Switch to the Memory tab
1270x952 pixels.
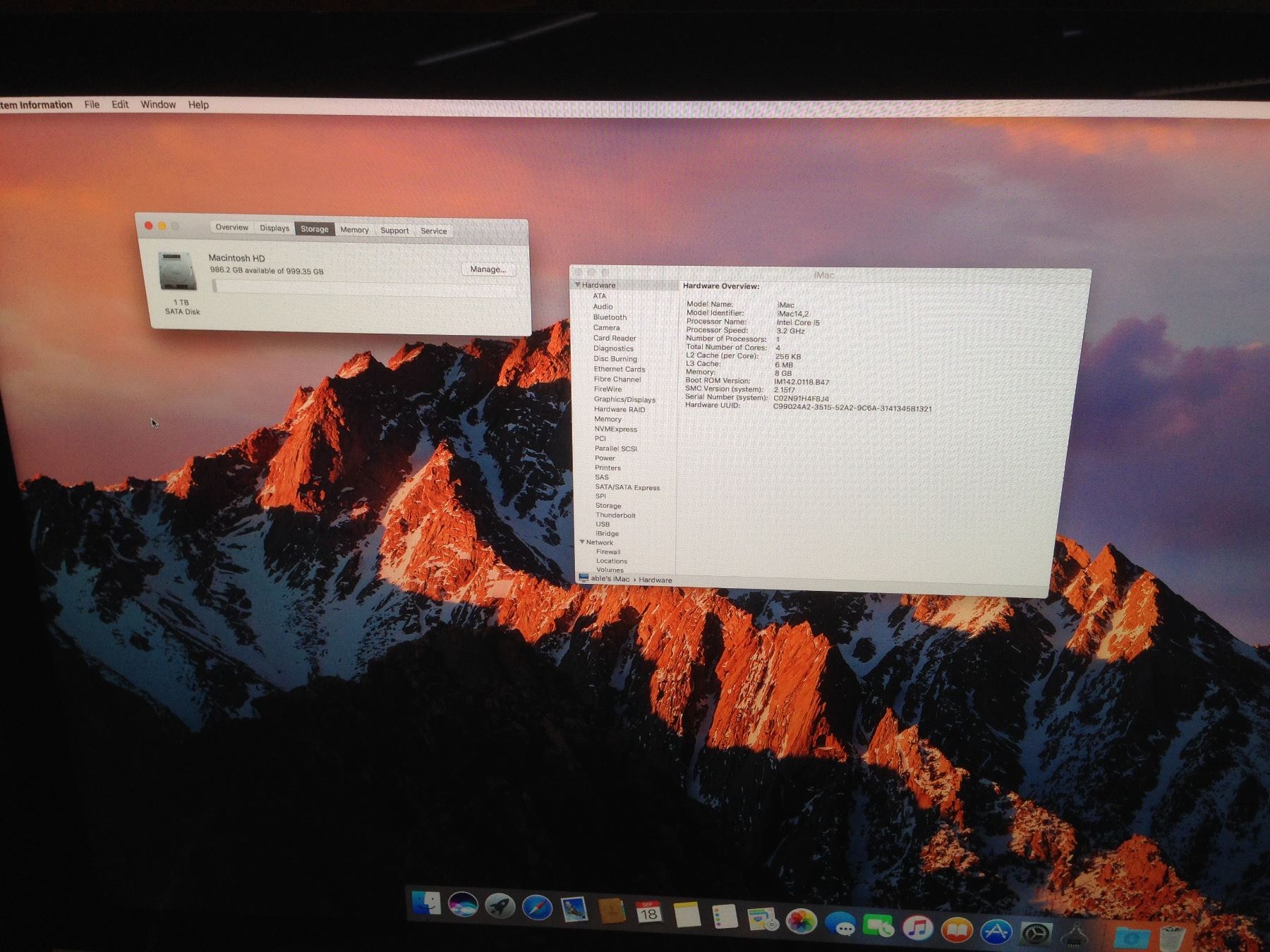pos(354,230)
